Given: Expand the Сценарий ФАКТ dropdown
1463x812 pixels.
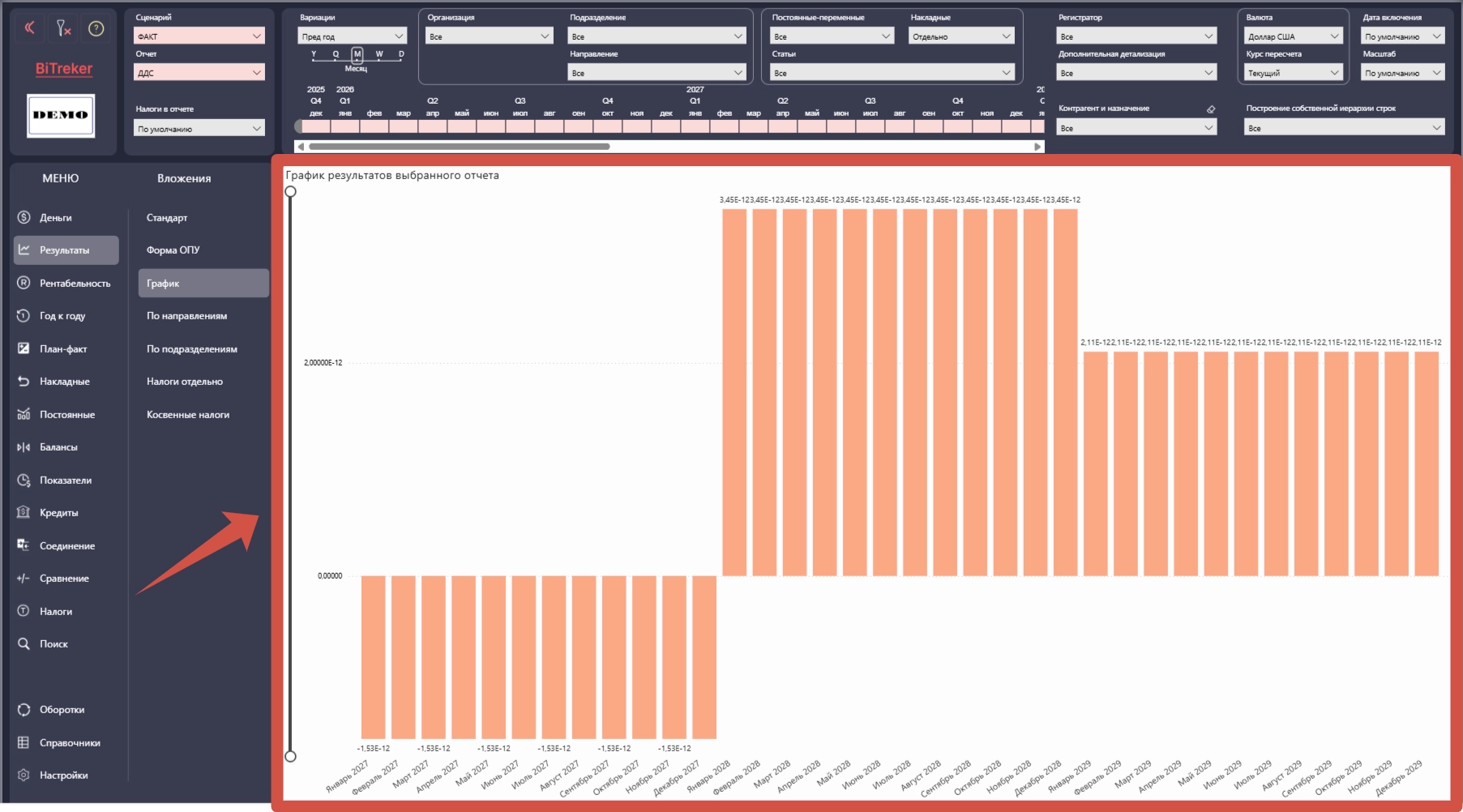Looking at the screenshot, I should [199, 36].
